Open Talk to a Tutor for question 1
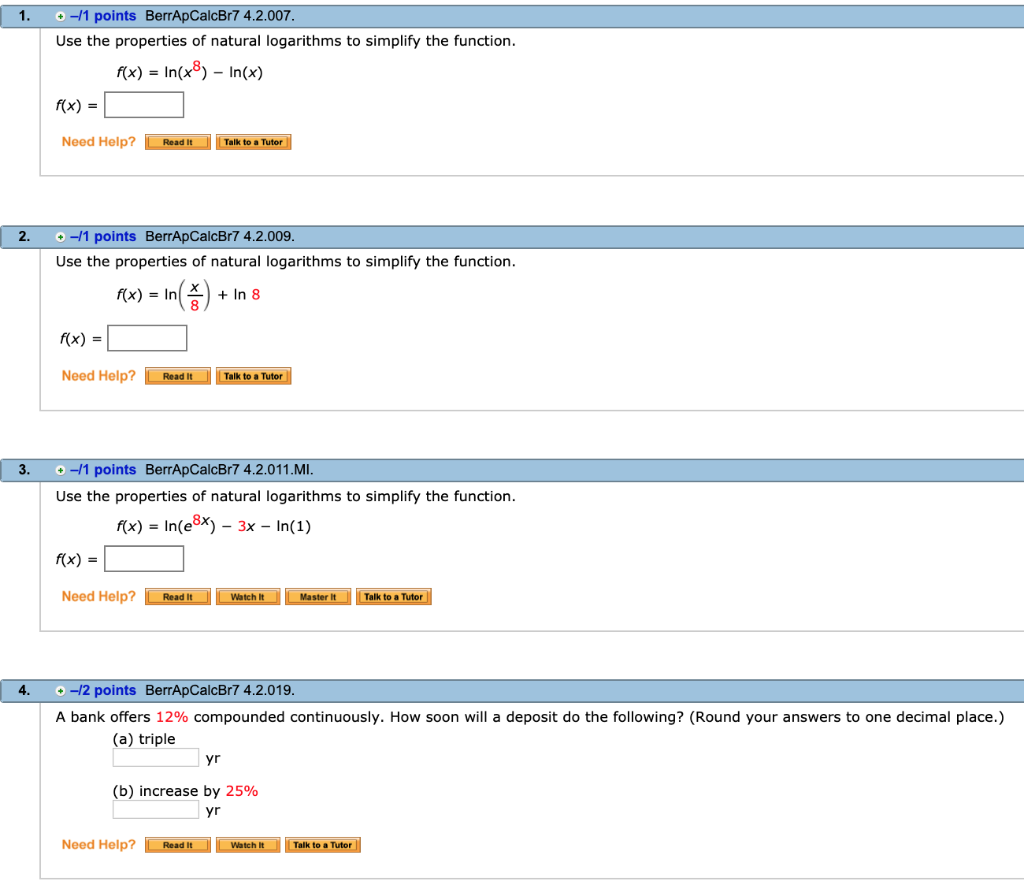The width and height of the screenshot is (1024, 881). (x=253, y=141)
